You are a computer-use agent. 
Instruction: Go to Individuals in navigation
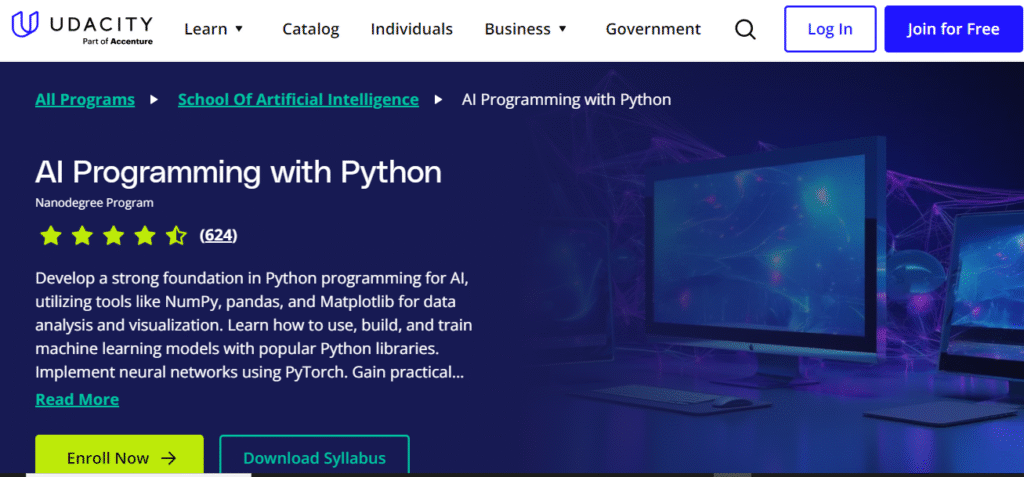click(411, 29)
